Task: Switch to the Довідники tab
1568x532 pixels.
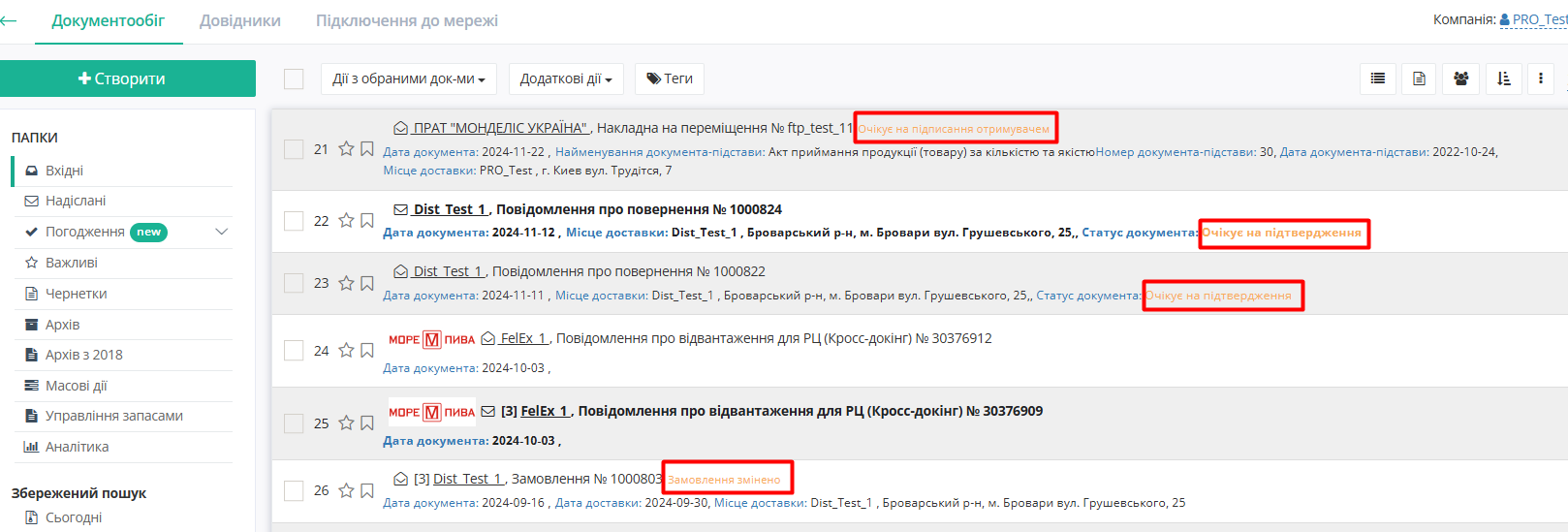Action: (240, 20)
